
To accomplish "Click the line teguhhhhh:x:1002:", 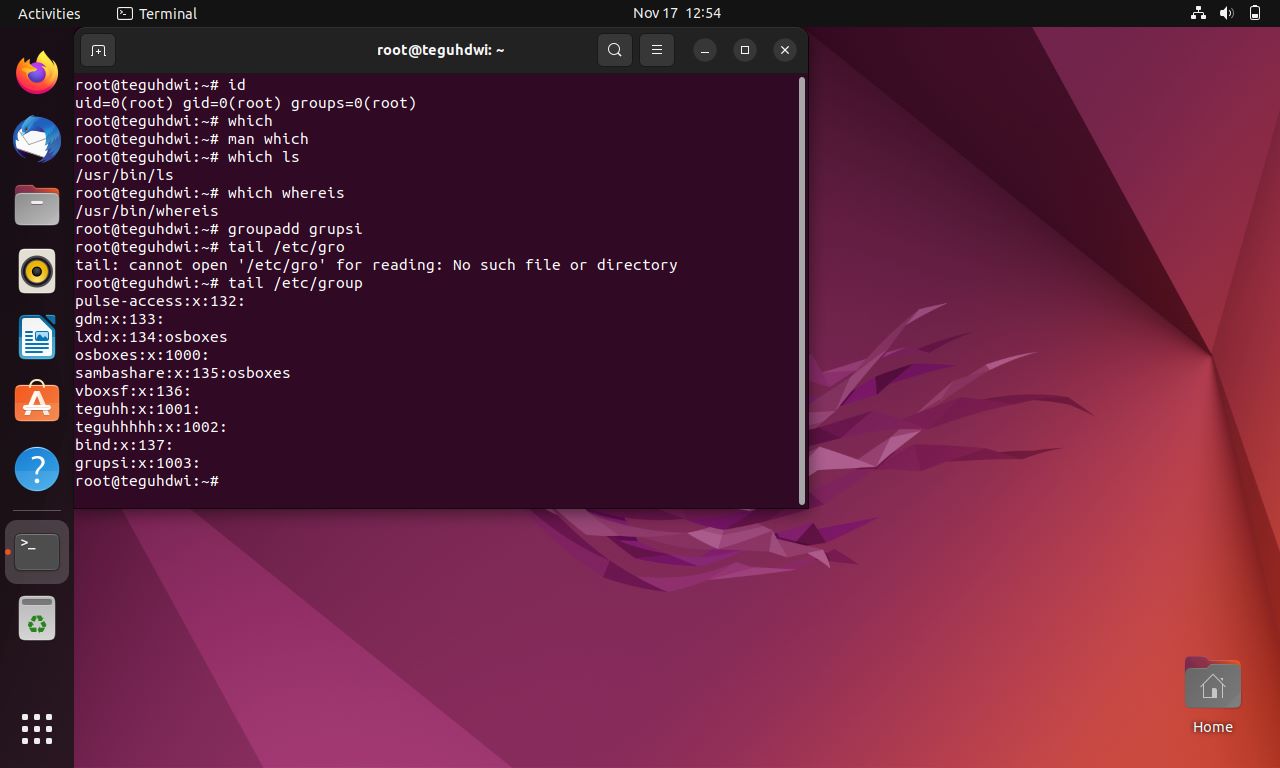I will [151, 427].
